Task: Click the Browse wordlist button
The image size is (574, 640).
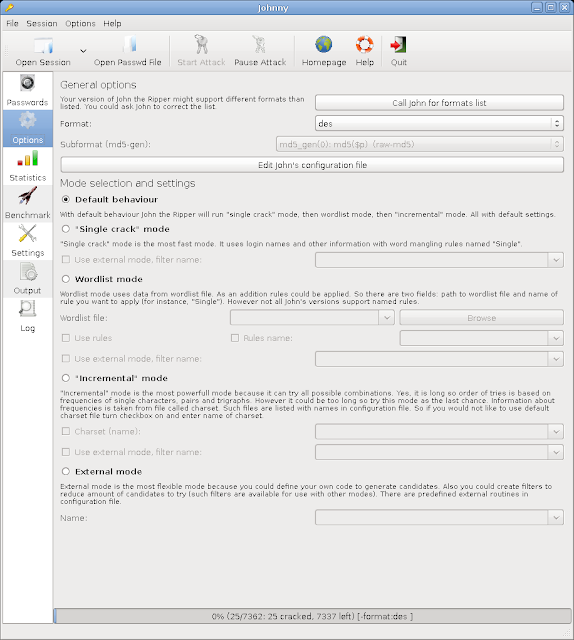Action: click(482, 318)
